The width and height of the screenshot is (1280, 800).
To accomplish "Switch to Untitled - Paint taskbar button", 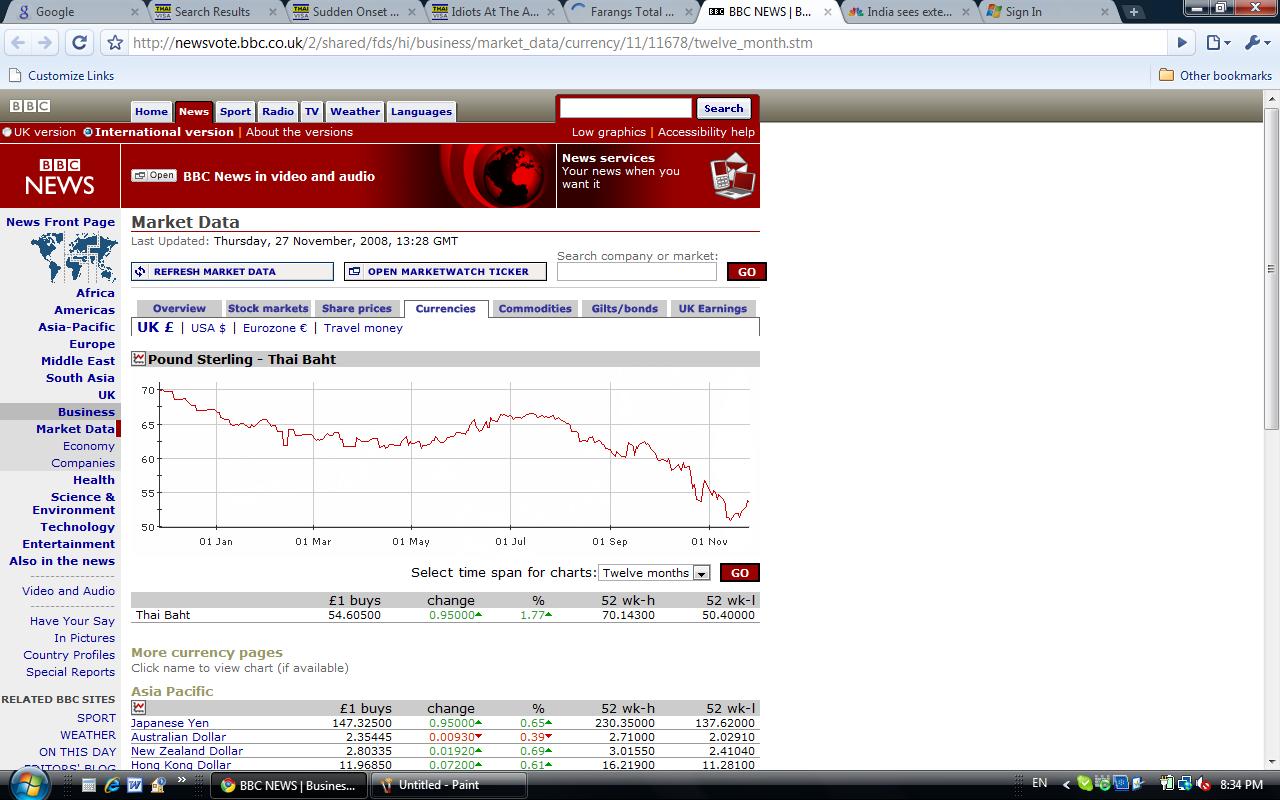I will coord(447,785).
